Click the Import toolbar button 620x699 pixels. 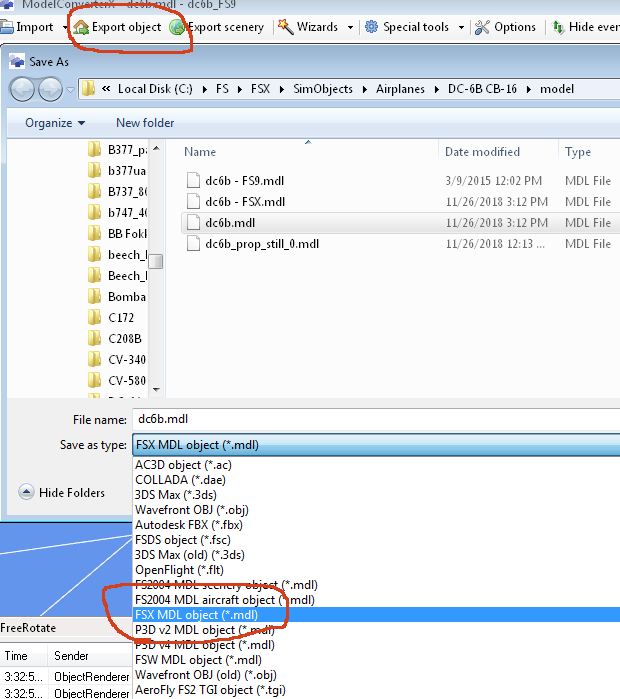tap(27, 27)
